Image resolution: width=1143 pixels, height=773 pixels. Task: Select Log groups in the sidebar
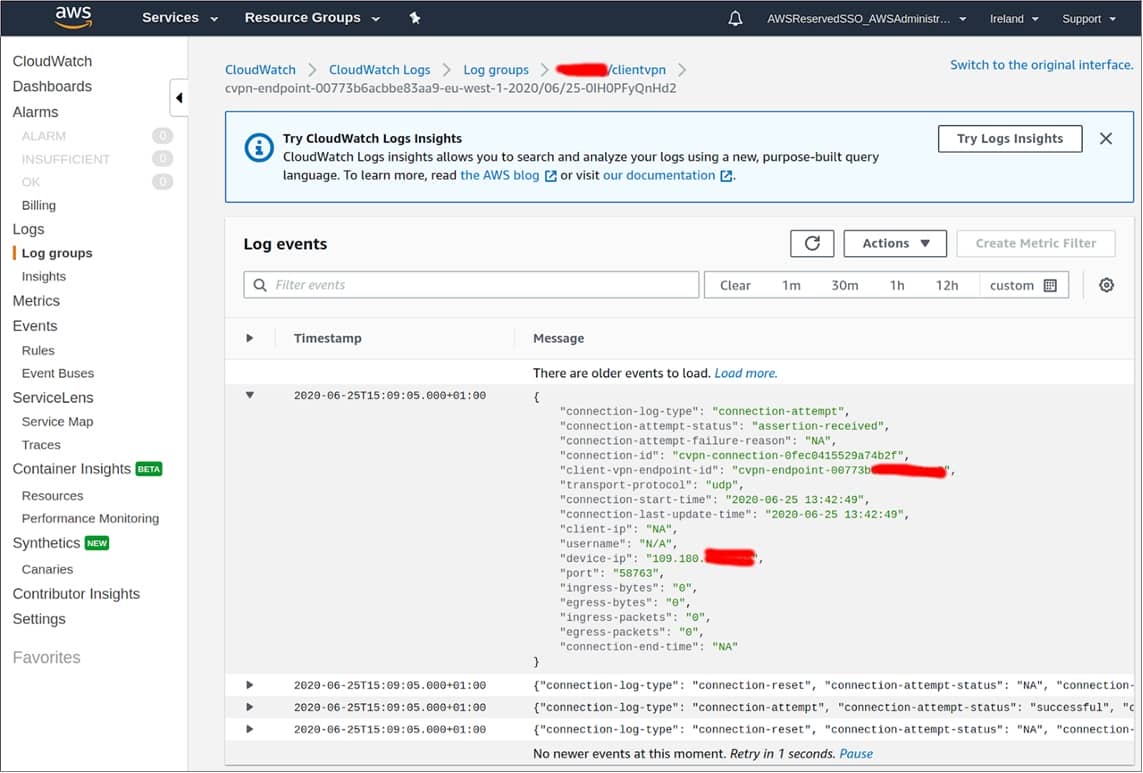click(57, 253)
